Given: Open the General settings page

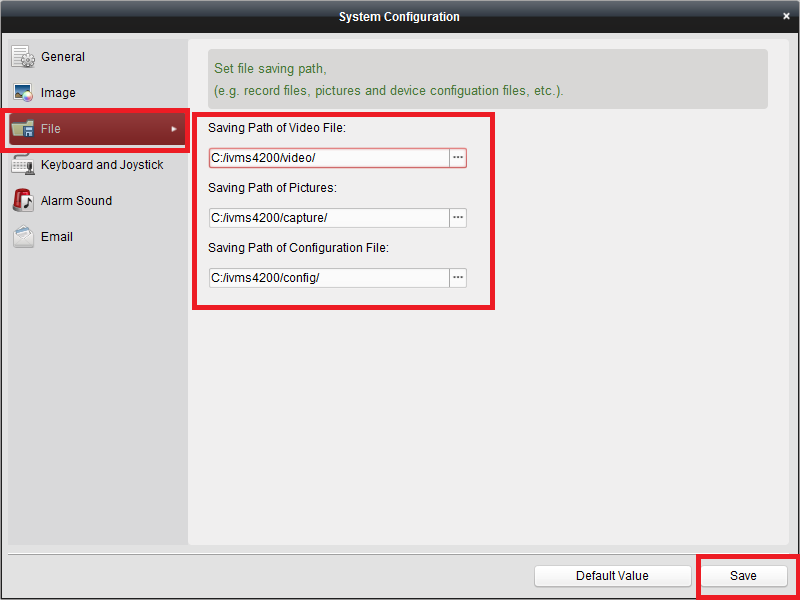Looking at the screenshot, I should tap(63, 57).
